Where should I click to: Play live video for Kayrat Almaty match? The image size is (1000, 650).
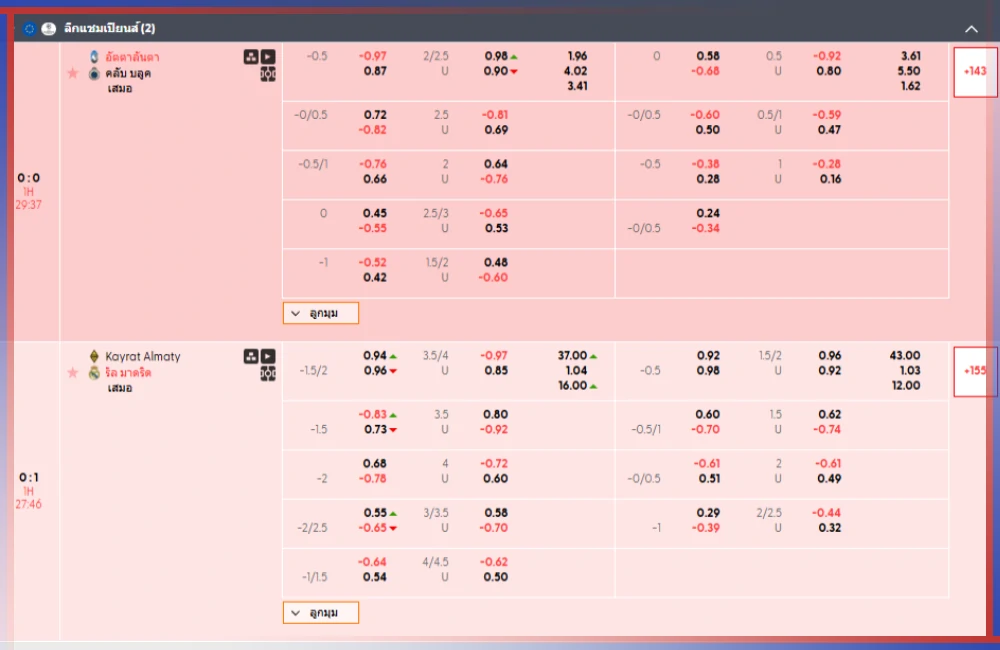pyautogui.click(x=268, y=356)
